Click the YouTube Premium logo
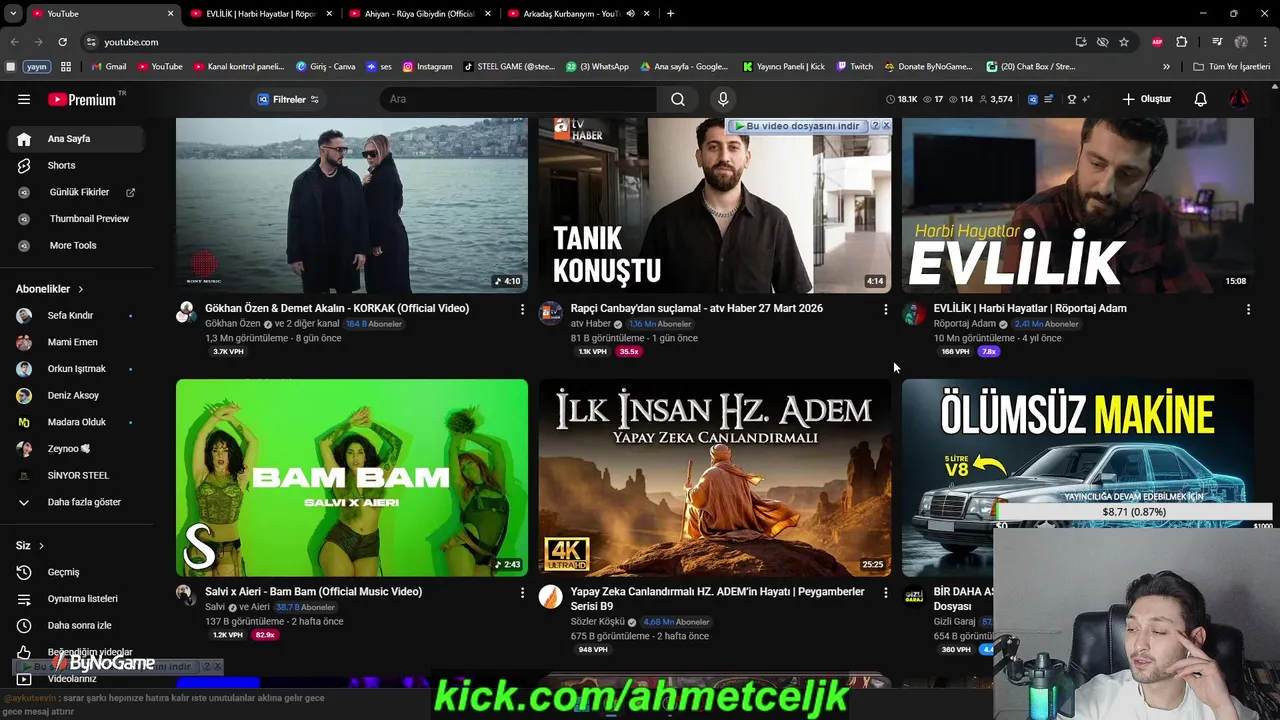The width and height of the screenshot is (1280, 720). 82,99
